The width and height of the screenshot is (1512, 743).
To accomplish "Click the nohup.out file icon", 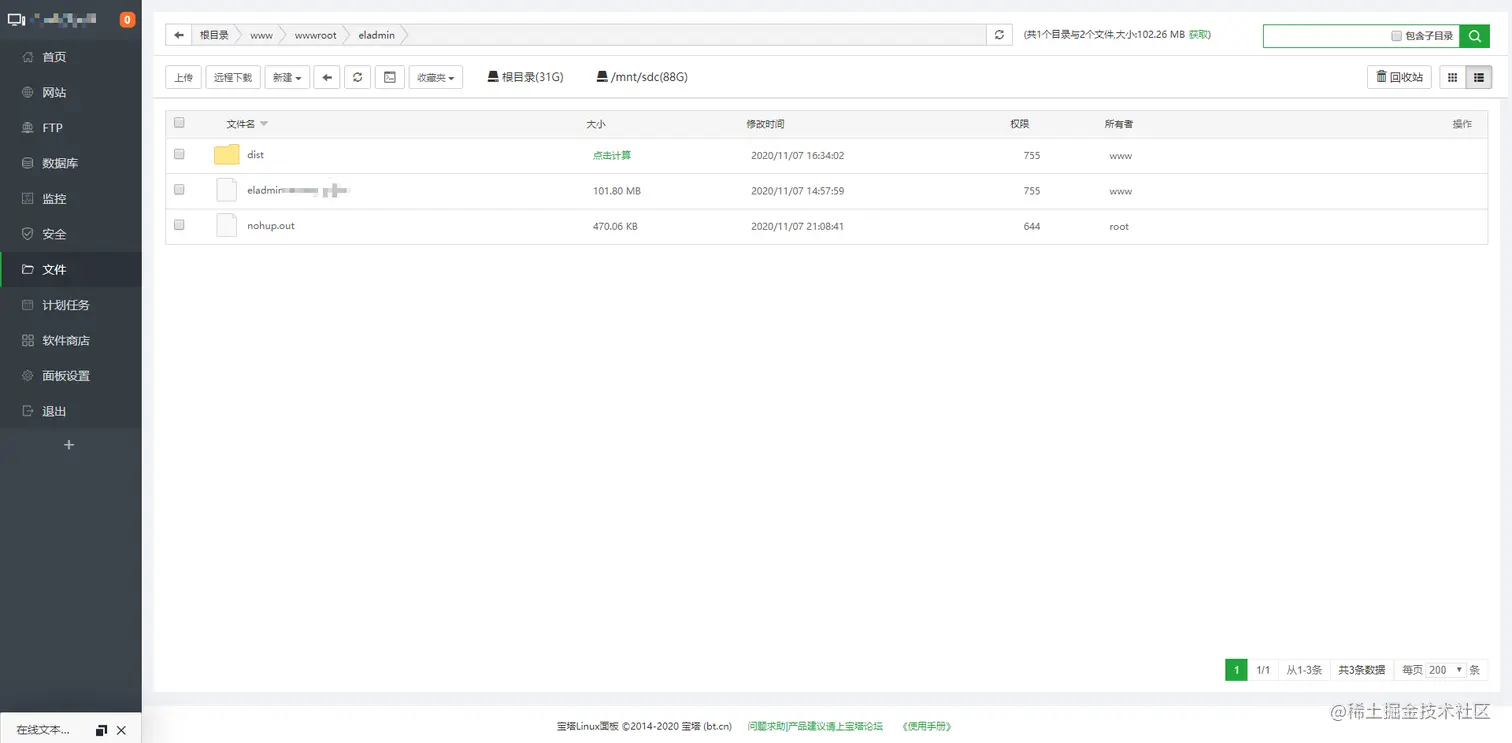I will (x=227, y=225).
